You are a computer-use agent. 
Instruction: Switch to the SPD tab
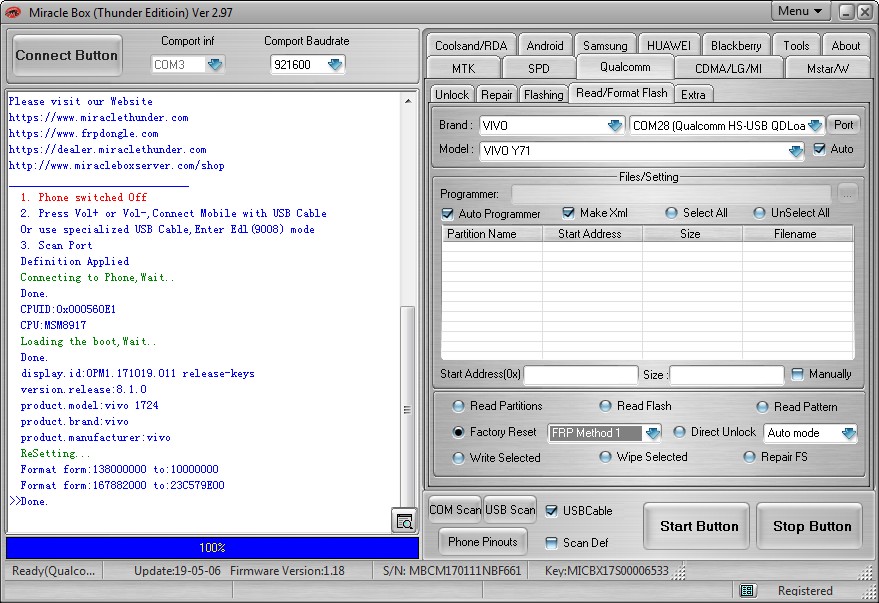(539, 68)
